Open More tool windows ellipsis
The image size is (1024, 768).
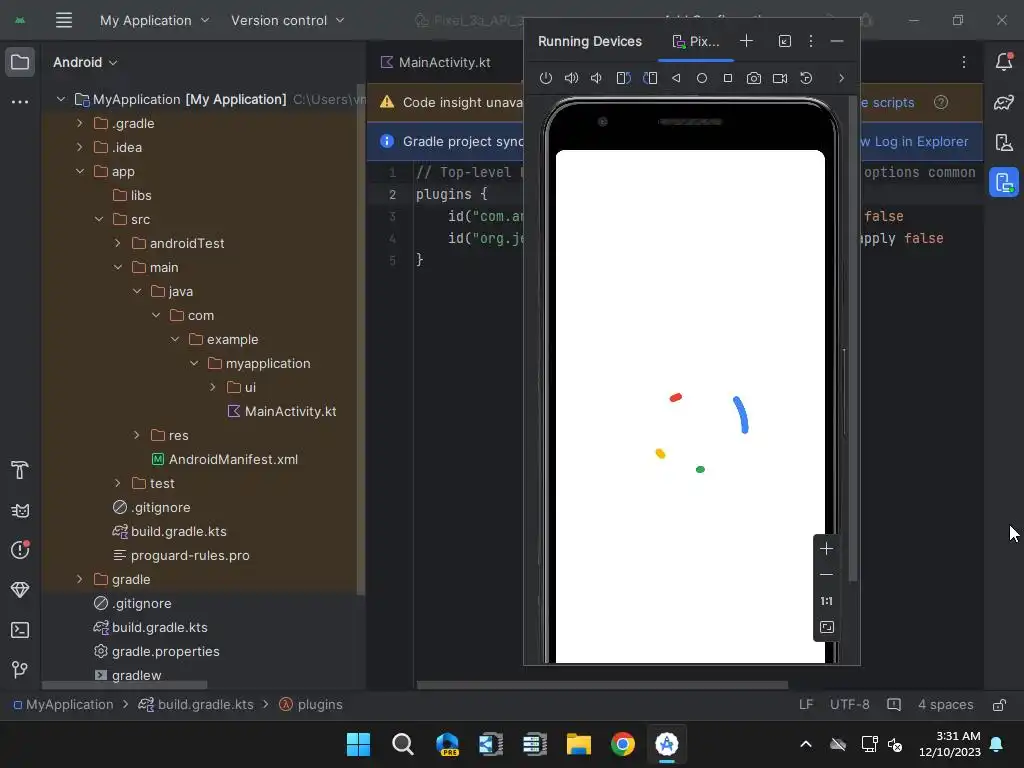[20, 102]
